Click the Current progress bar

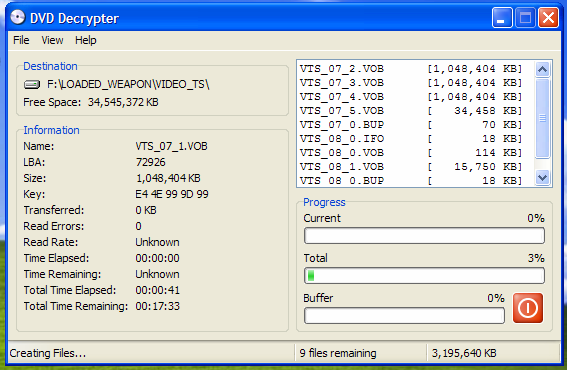click(424, 236)
